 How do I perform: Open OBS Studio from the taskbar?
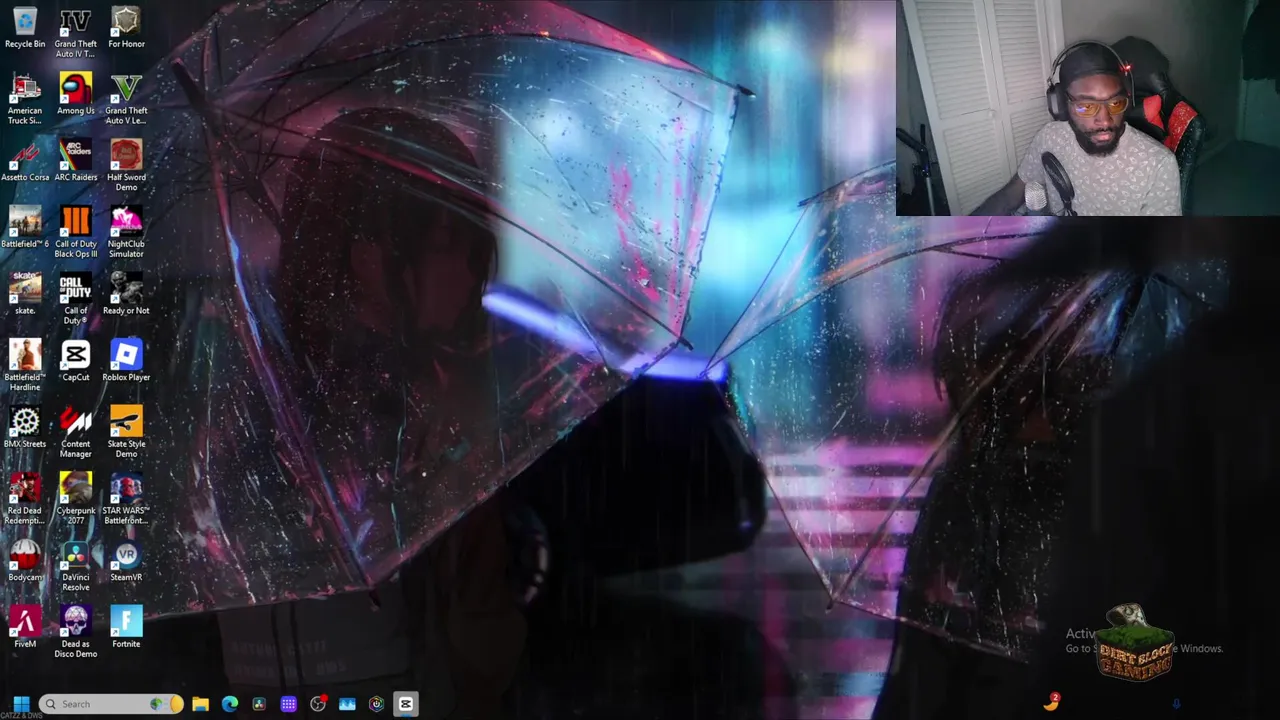click(x=318, y=704)
